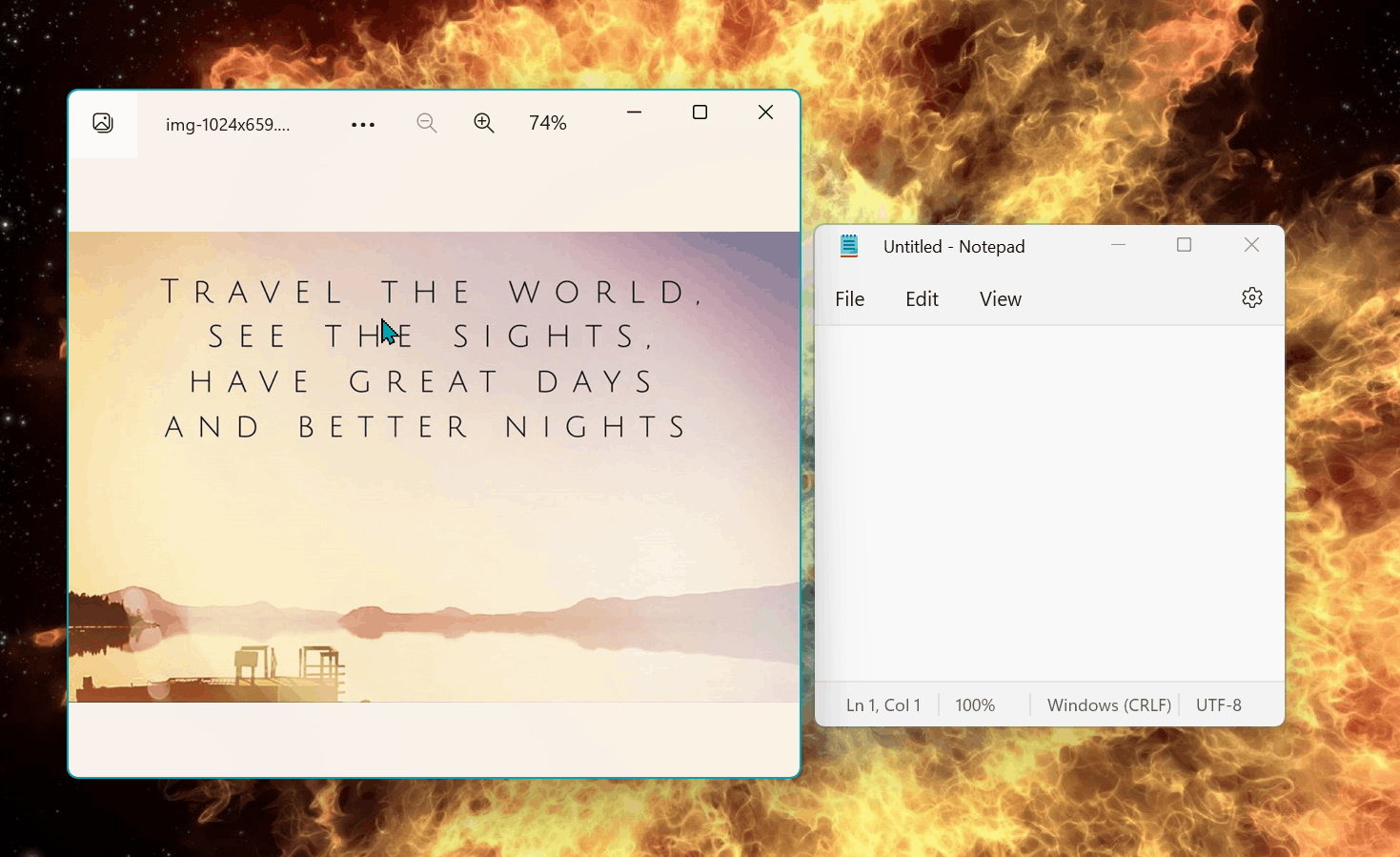Click the UTF-8 encoding status bar item
Viewport: 1400px width, 857px height.
click(x=1218, y=705)
